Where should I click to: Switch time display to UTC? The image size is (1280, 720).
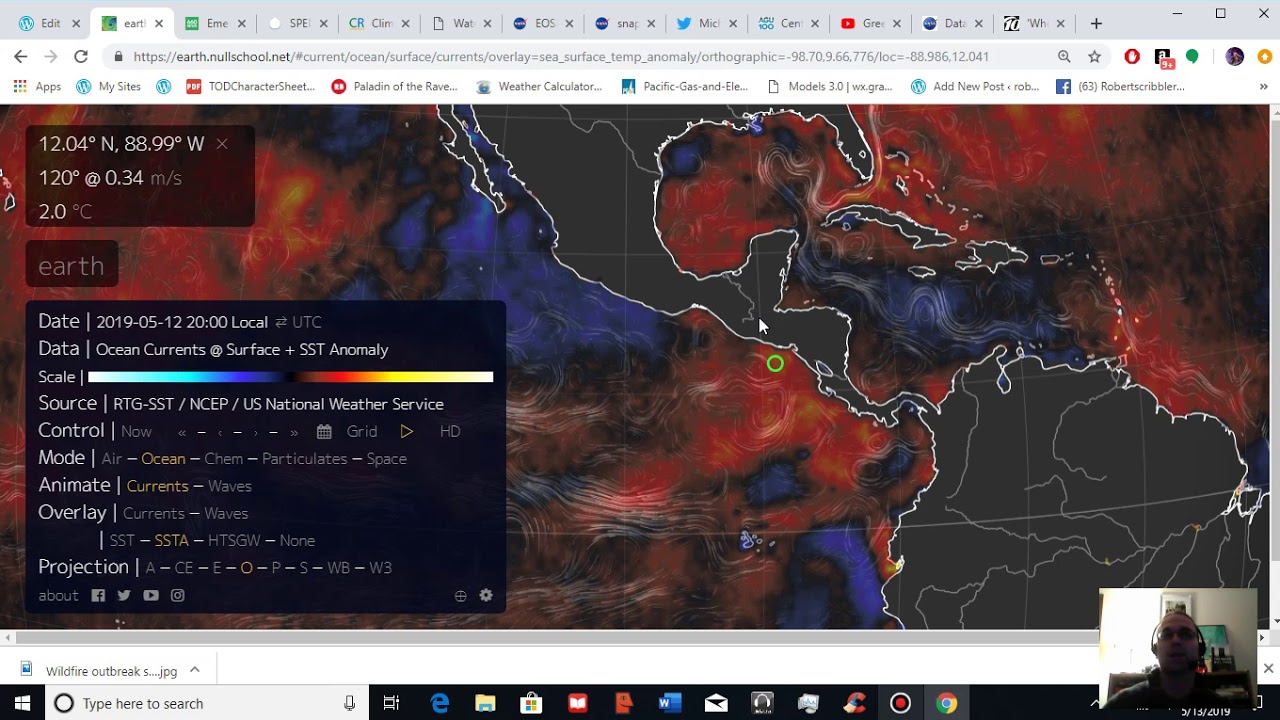pos(307,322)
